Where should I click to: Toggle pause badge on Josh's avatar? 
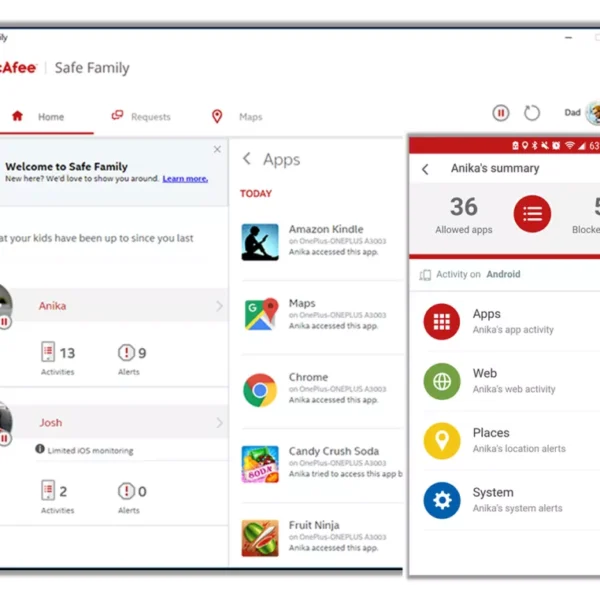[x=4, y=438]
